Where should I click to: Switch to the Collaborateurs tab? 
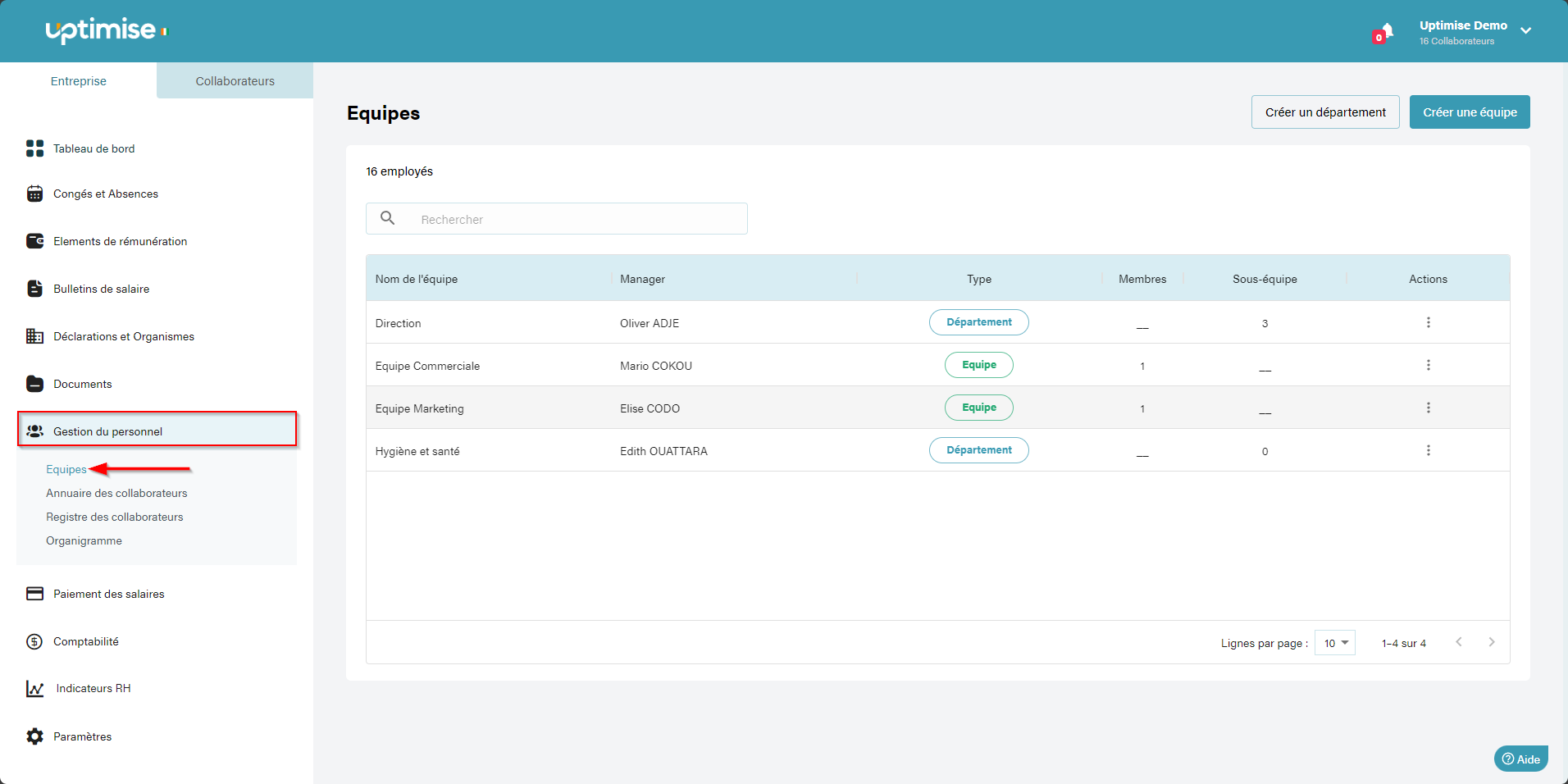coord(235,81)
